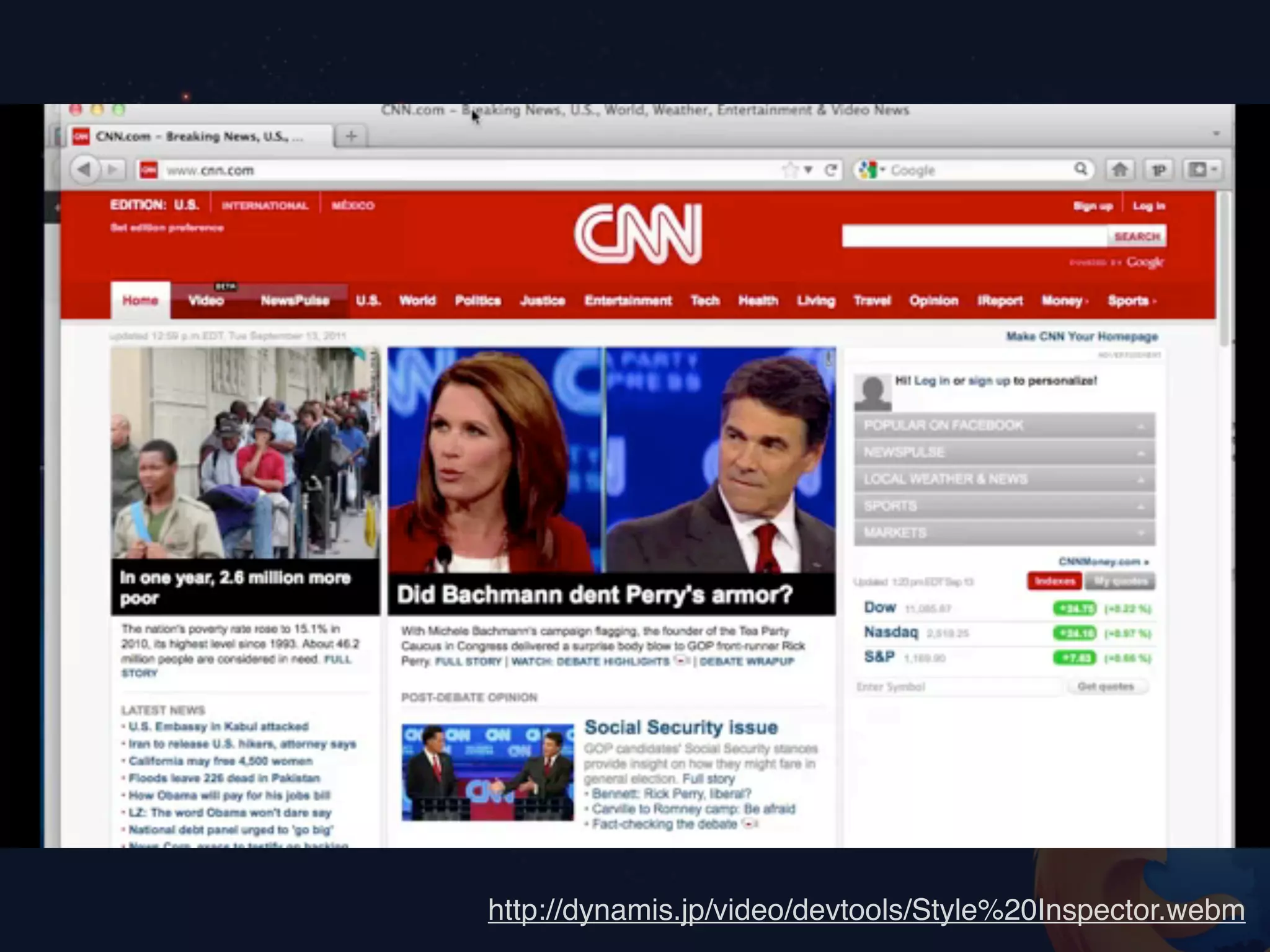This screenshot has width=1270, height=952.
Task: Go to the browser Home button
Action: [1119, 169]
